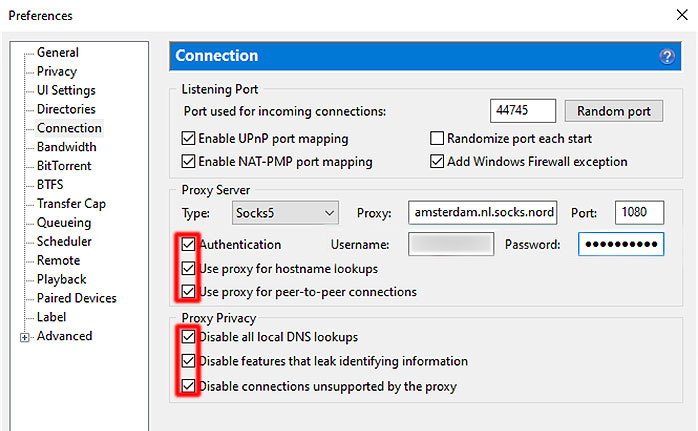Toggle Enable UPnP port mapping checkbox

click(x=188, y=139)
